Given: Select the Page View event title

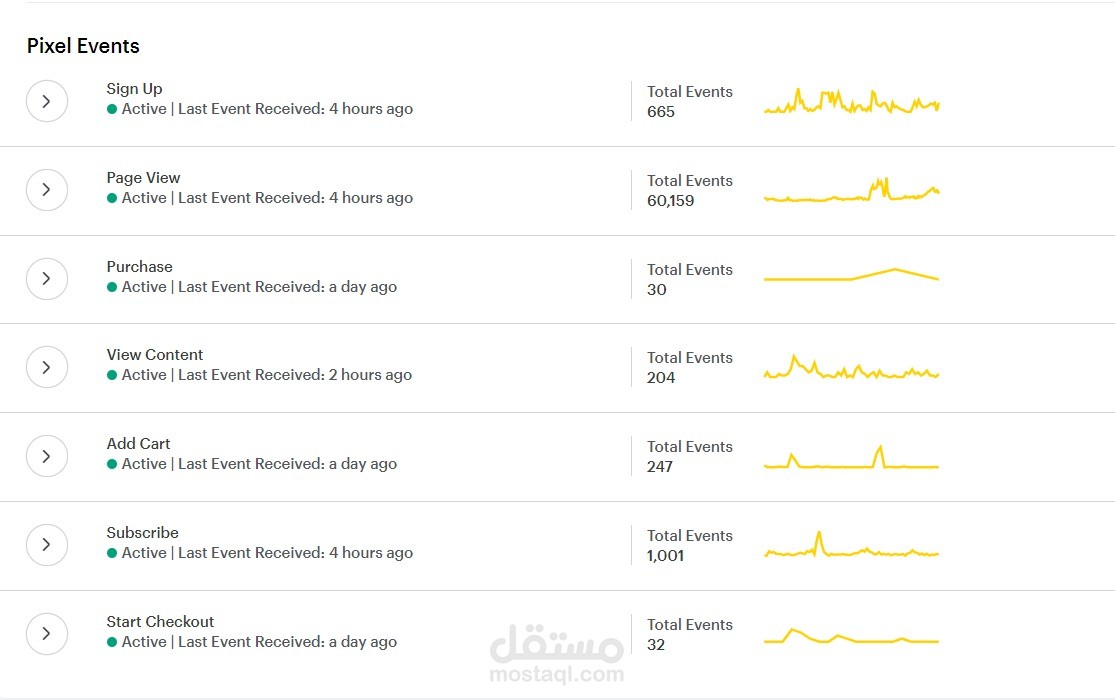Looking at the screenshot, I should pos(143,178).
